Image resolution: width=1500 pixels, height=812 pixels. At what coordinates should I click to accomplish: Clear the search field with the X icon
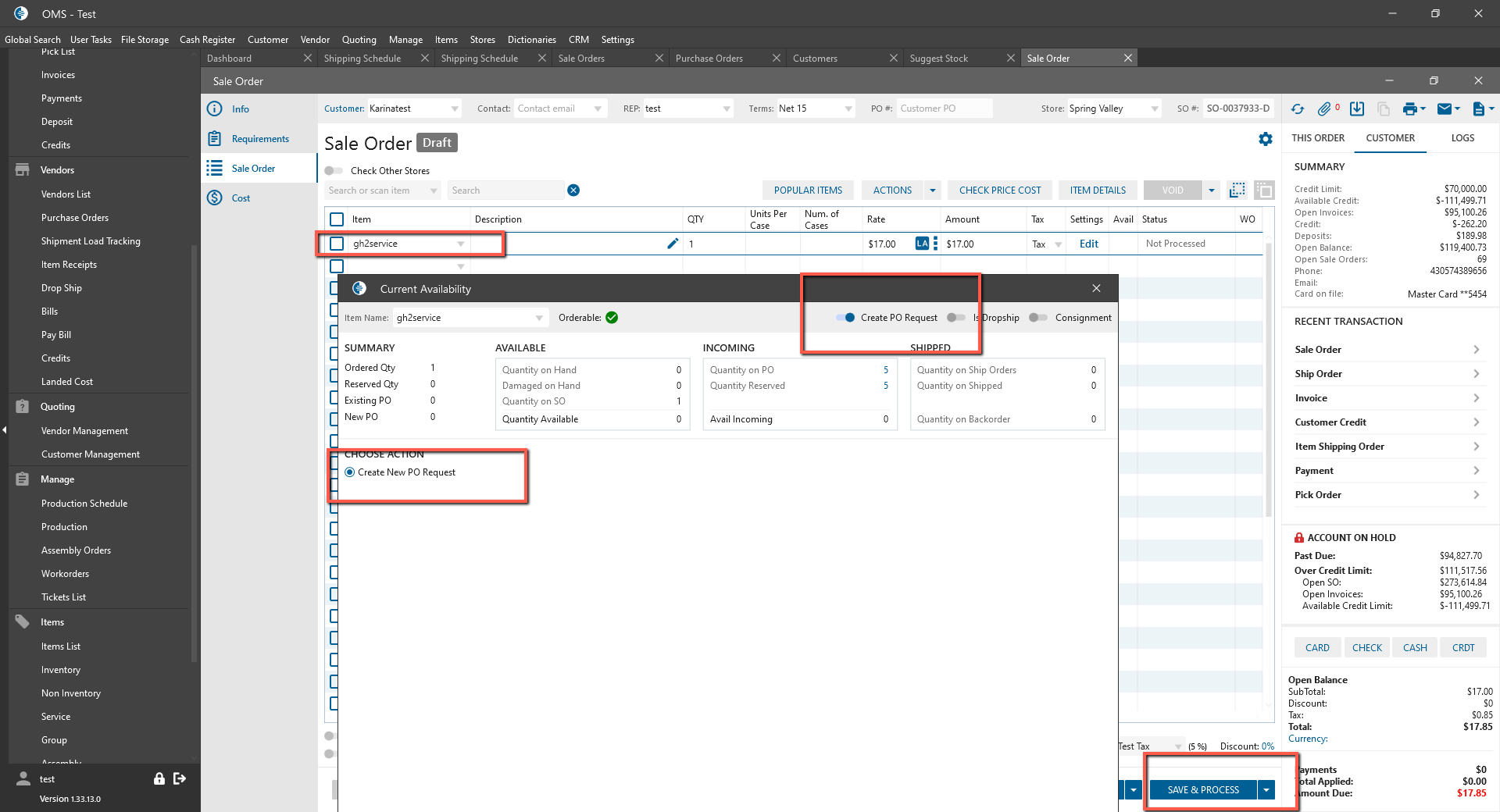tap(573, 191)
